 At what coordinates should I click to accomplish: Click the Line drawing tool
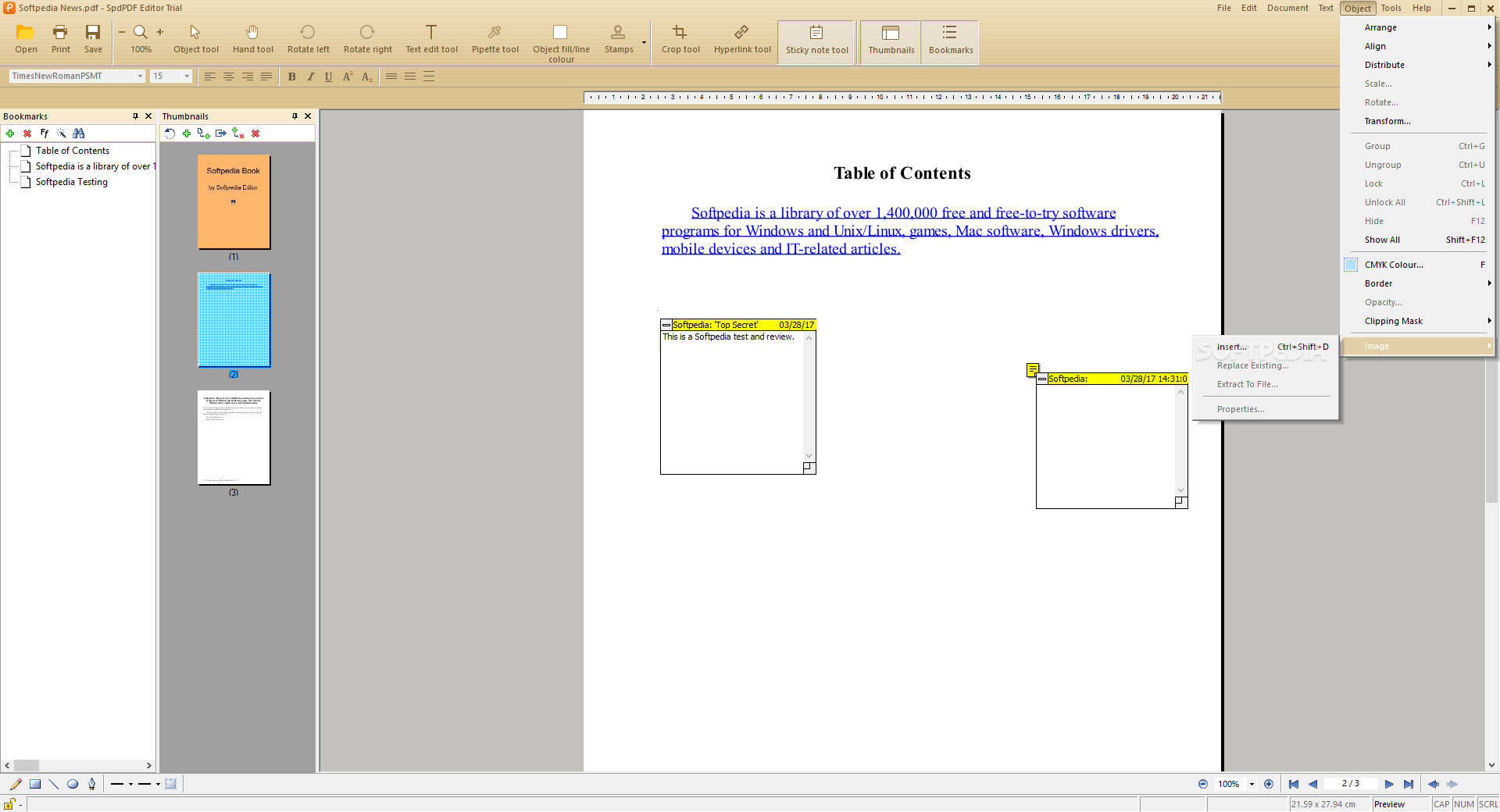point(54,784)
